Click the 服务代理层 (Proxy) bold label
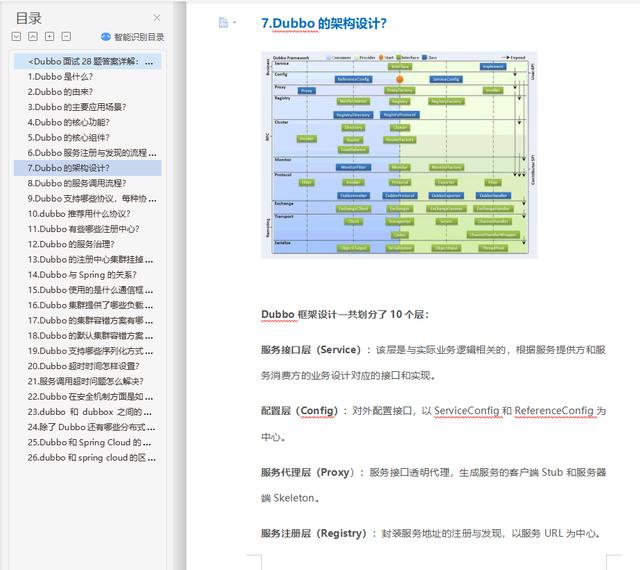This screenshot has height=570, width=640. 308,472
